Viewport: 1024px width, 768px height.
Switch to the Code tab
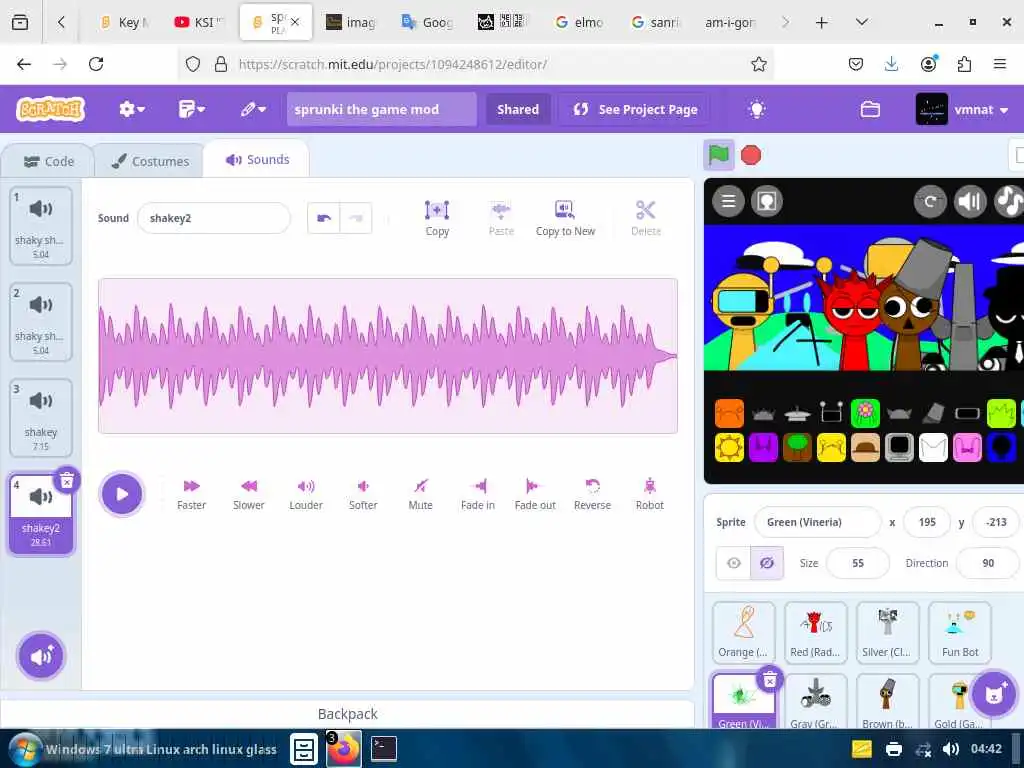pos(49,161)
